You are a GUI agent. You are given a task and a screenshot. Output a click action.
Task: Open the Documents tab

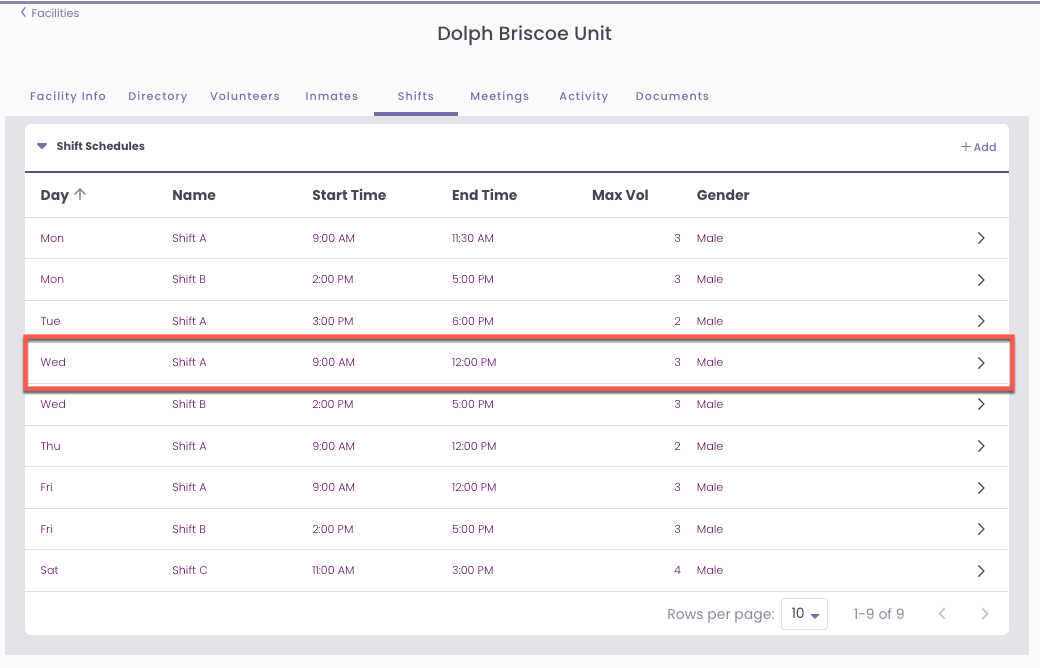point(672,96)
